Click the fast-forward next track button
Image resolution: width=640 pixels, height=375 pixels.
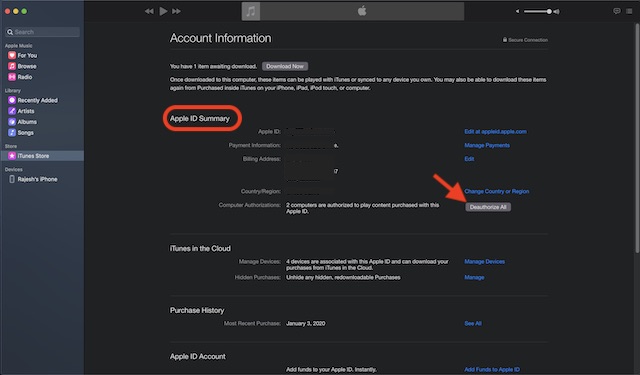176,11
